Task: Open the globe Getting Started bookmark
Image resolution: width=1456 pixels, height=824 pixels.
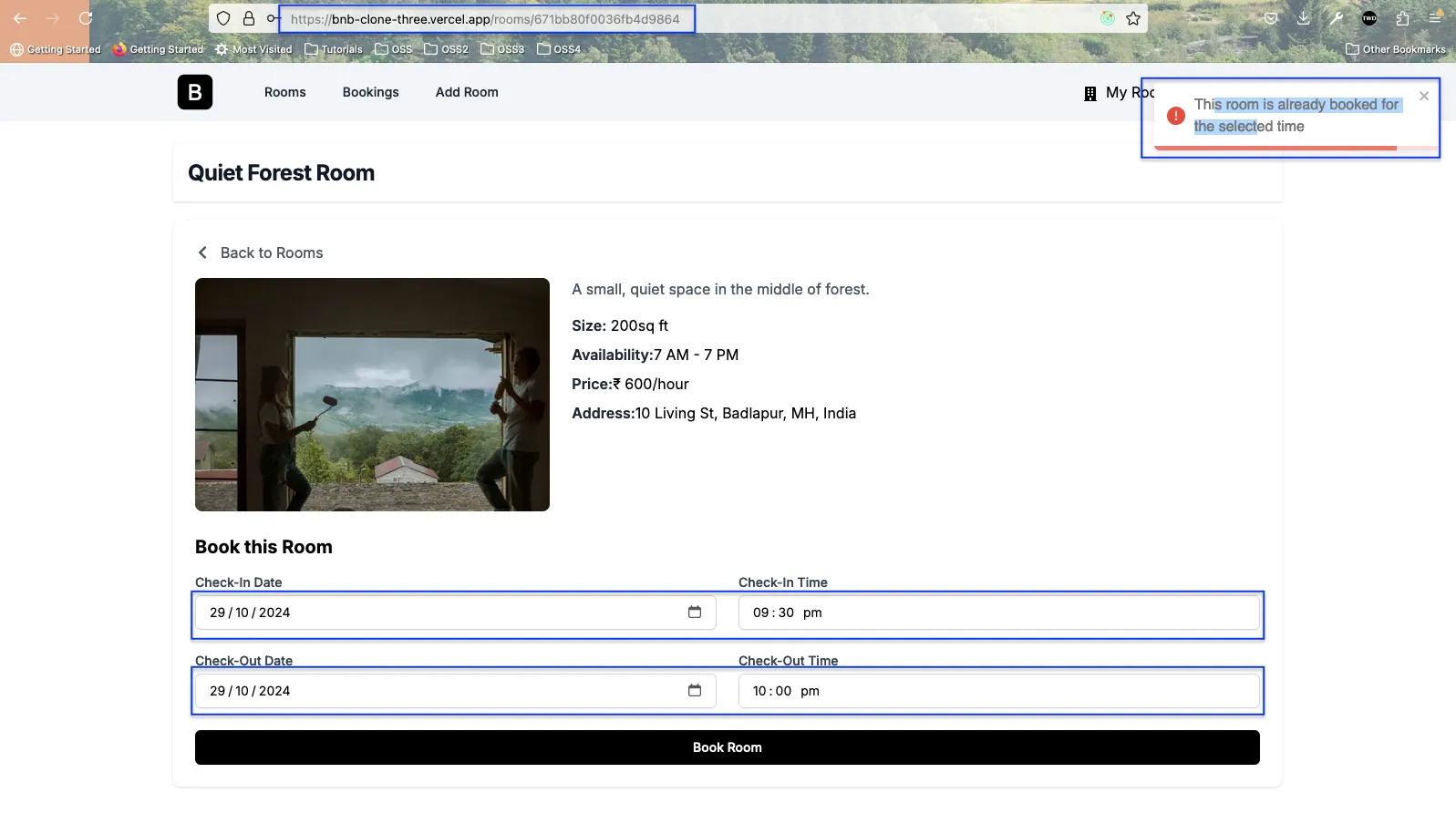Action: [x=56, y=49]
